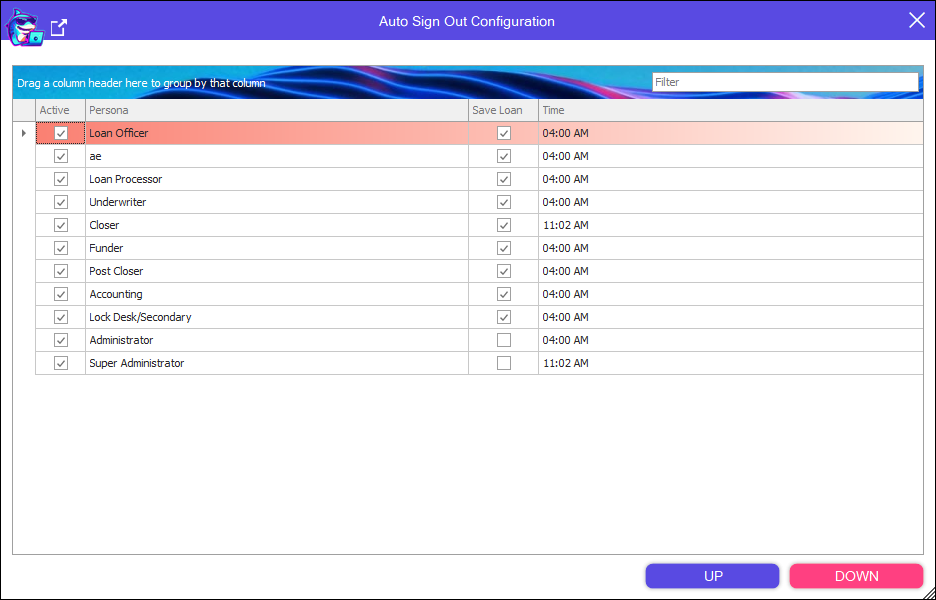Select the Time cell for Closer
The height and width of the screenshot is (600, 936).
(566, 225)
